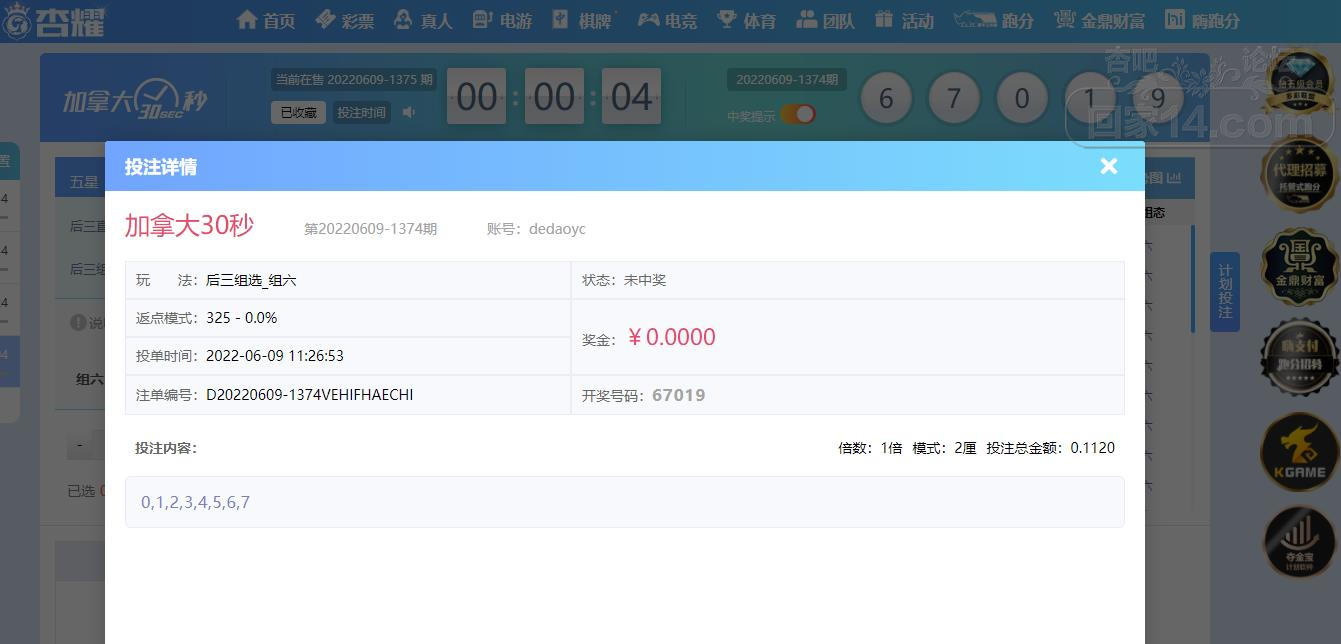
Task: Click the 325 - 0.0% rebate mode value
Action: tap(242, 318)
